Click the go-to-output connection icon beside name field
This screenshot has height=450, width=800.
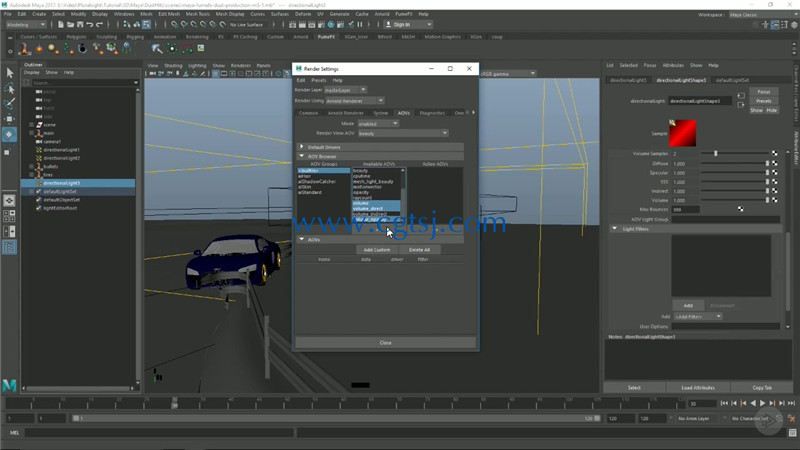[x=741, y=105]
